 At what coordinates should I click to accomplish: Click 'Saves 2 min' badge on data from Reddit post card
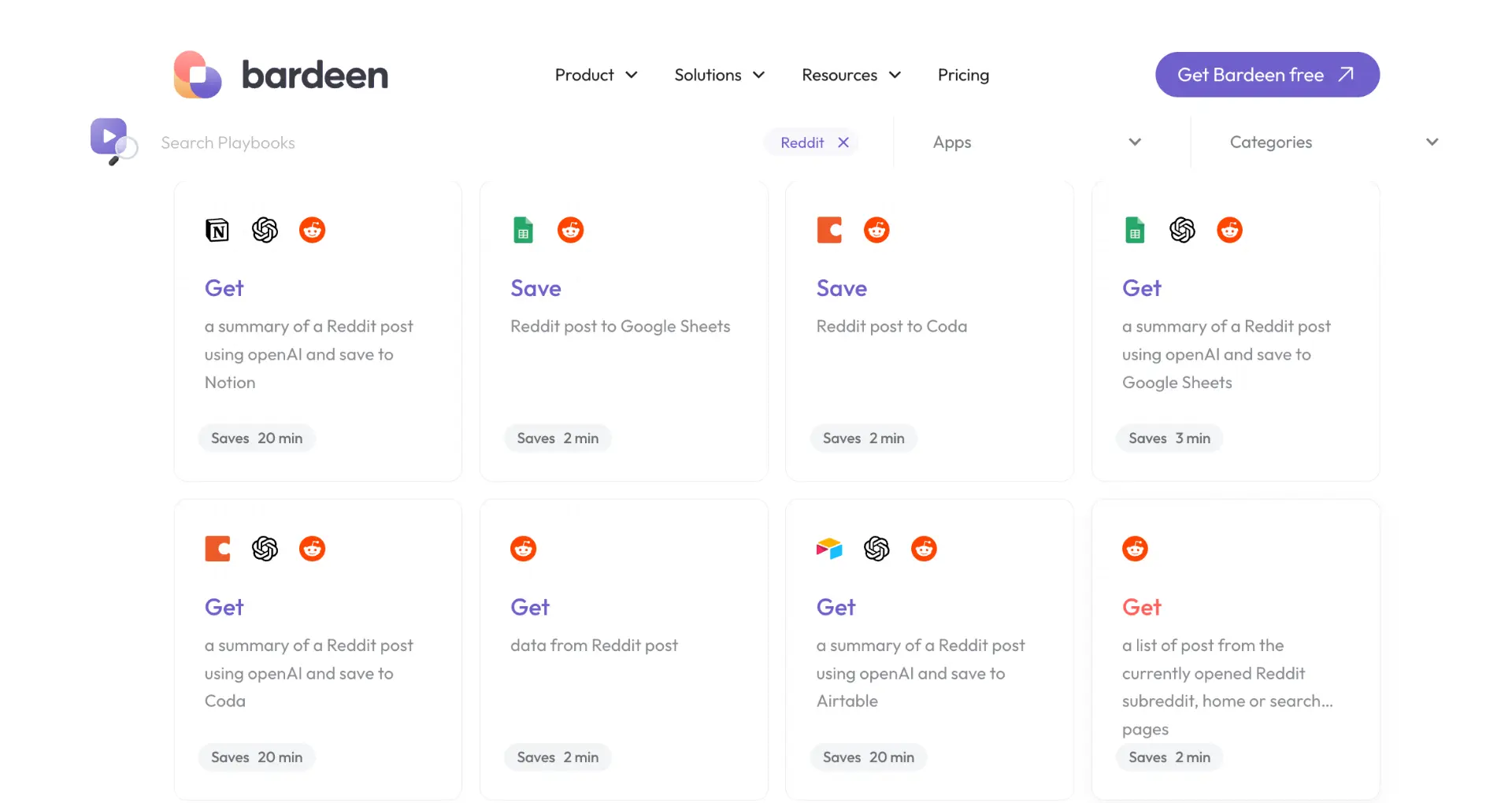[x=558, y=757]
